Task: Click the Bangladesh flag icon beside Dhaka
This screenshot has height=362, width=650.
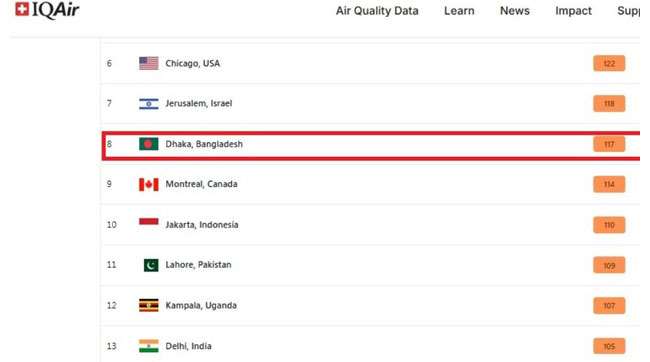Action: (x=148, y=144)
